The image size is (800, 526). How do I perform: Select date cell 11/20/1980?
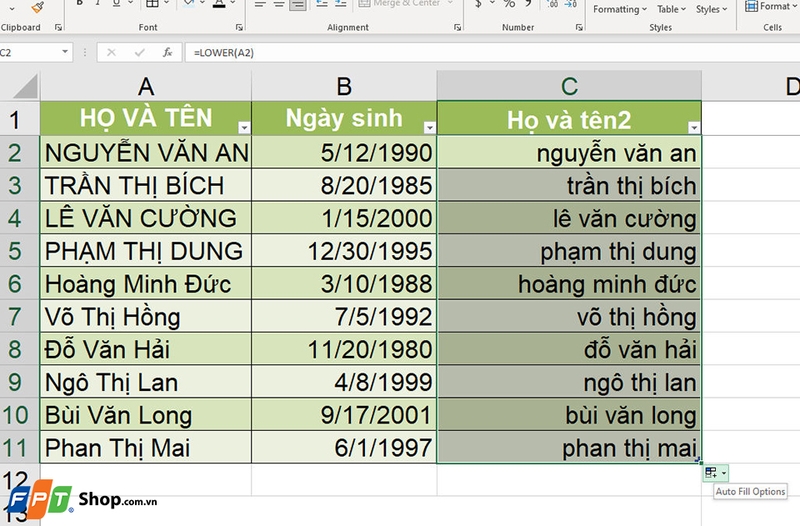pos(344,349)
